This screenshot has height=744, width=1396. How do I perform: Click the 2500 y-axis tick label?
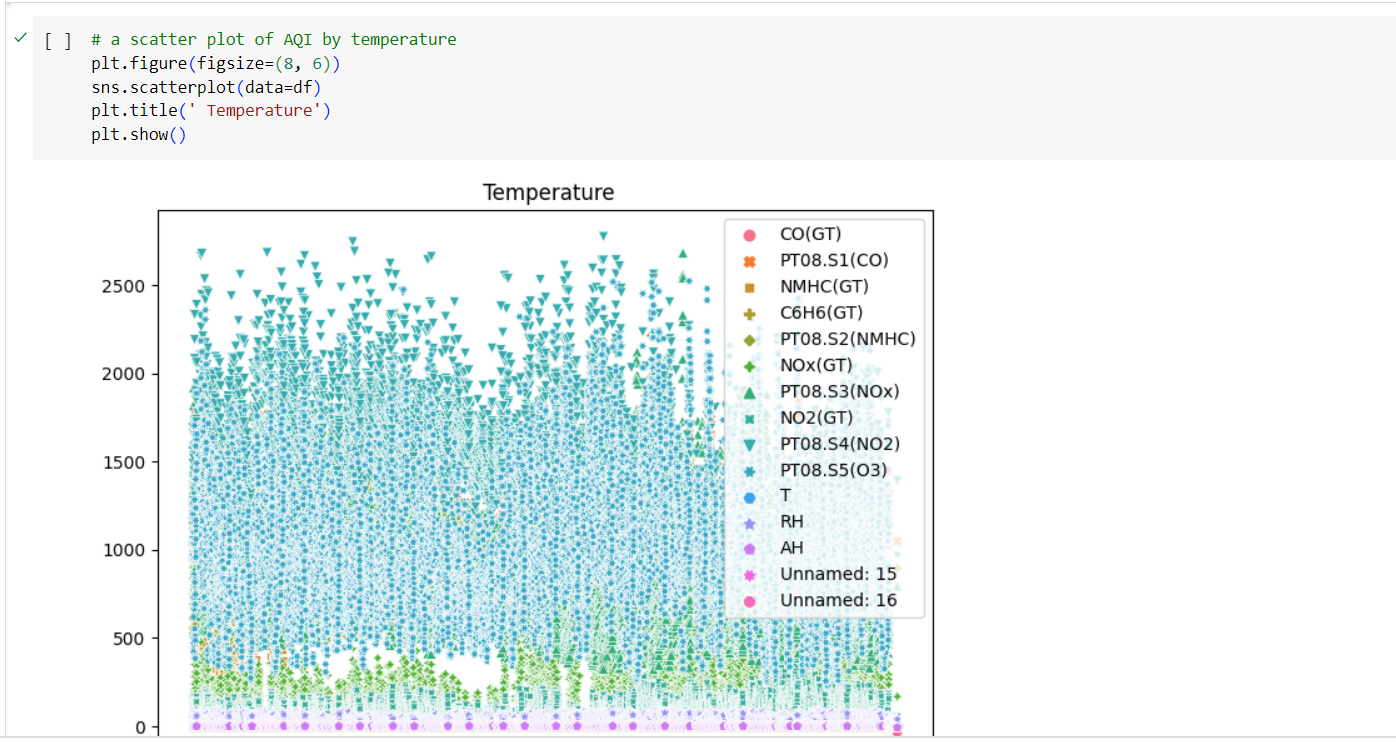tap(123, 286)
